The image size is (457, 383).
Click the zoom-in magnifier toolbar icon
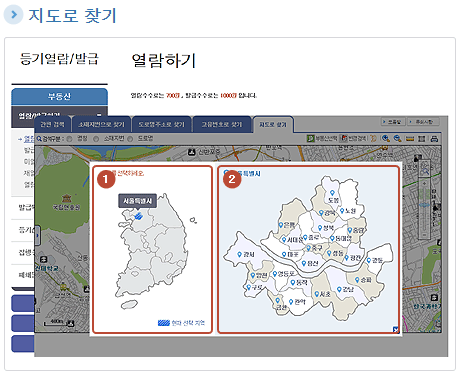386,138
